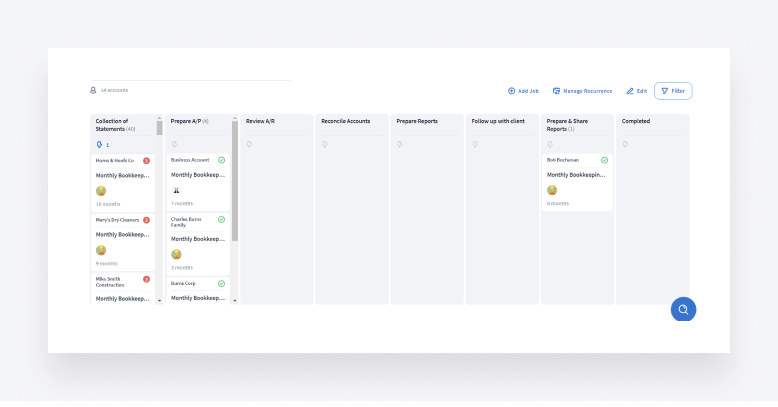Click the accounts person icon

pyautogui.click(x=93, y=90)
